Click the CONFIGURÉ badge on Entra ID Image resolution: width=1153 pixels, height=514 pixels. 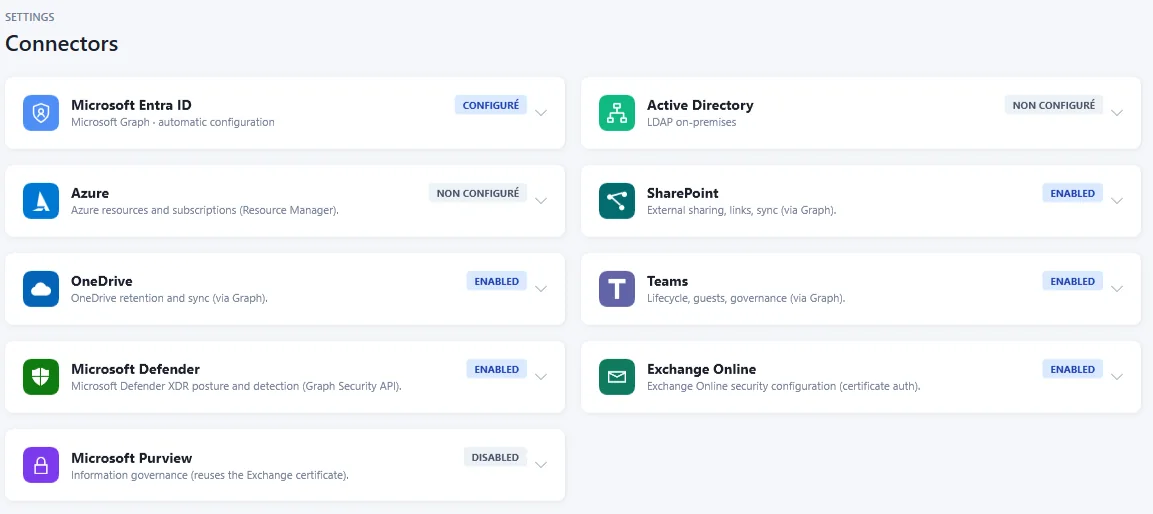coord(490,105)
